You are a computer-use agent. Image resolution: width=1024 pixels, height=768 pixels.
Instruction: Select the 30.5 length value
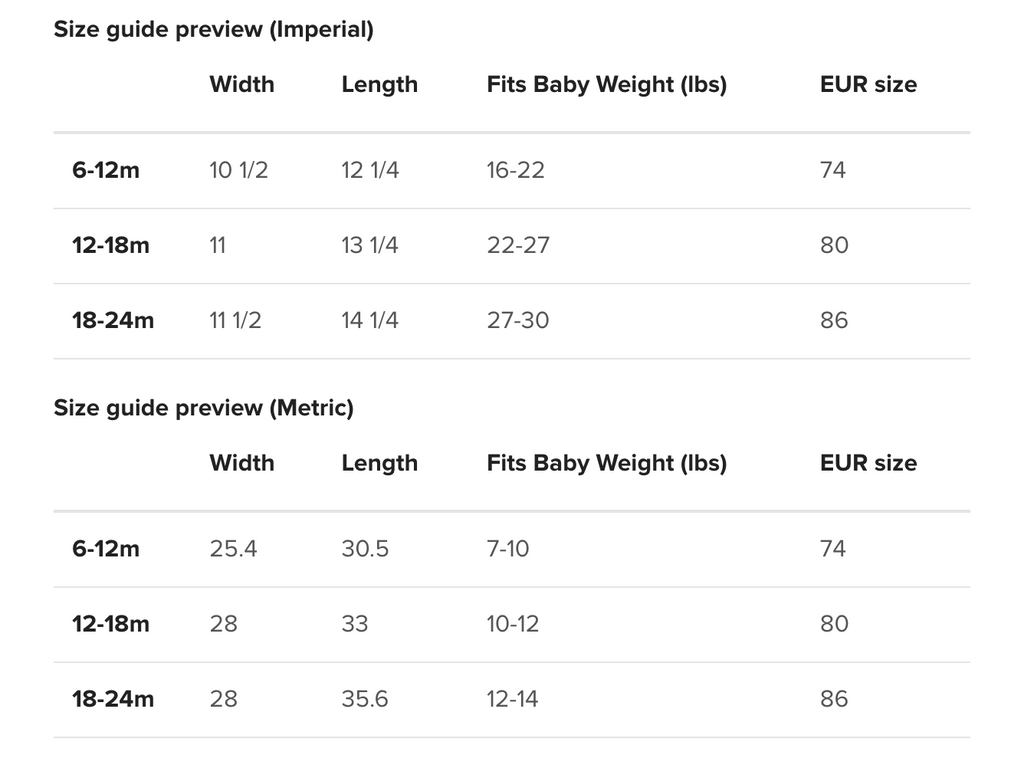click(365, 548)
